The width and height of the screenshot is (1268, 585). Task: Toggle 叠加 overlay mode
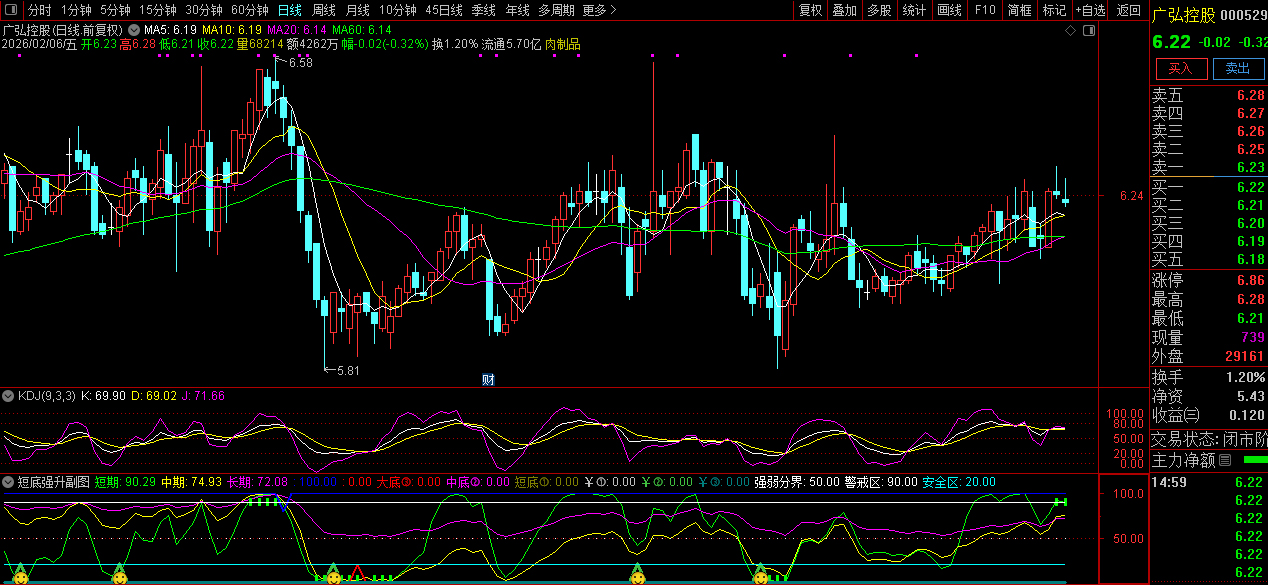tap(845, 10)
